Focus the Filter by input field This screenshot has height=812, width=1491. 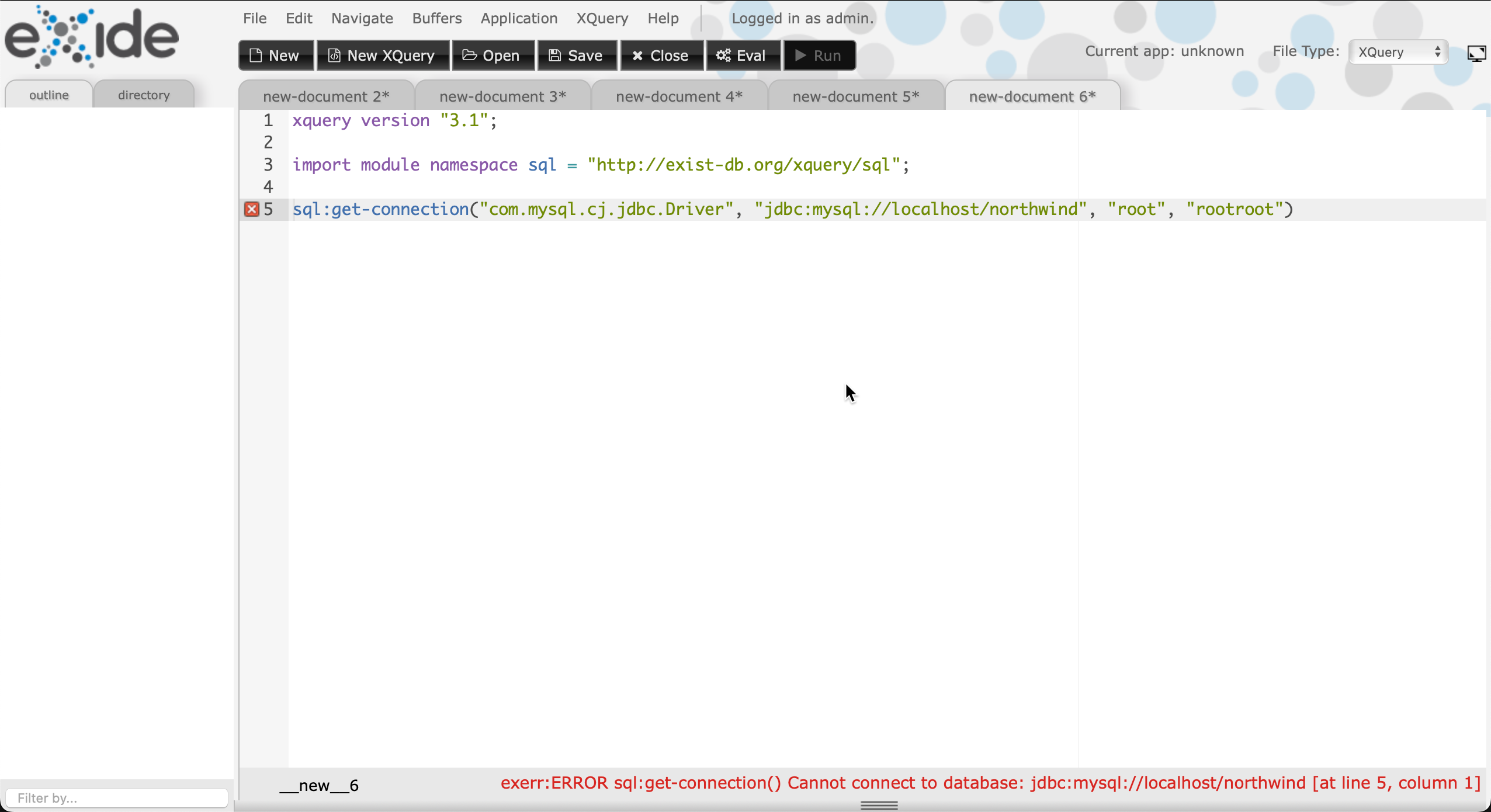pyautogui.click(x=117, y=798)
